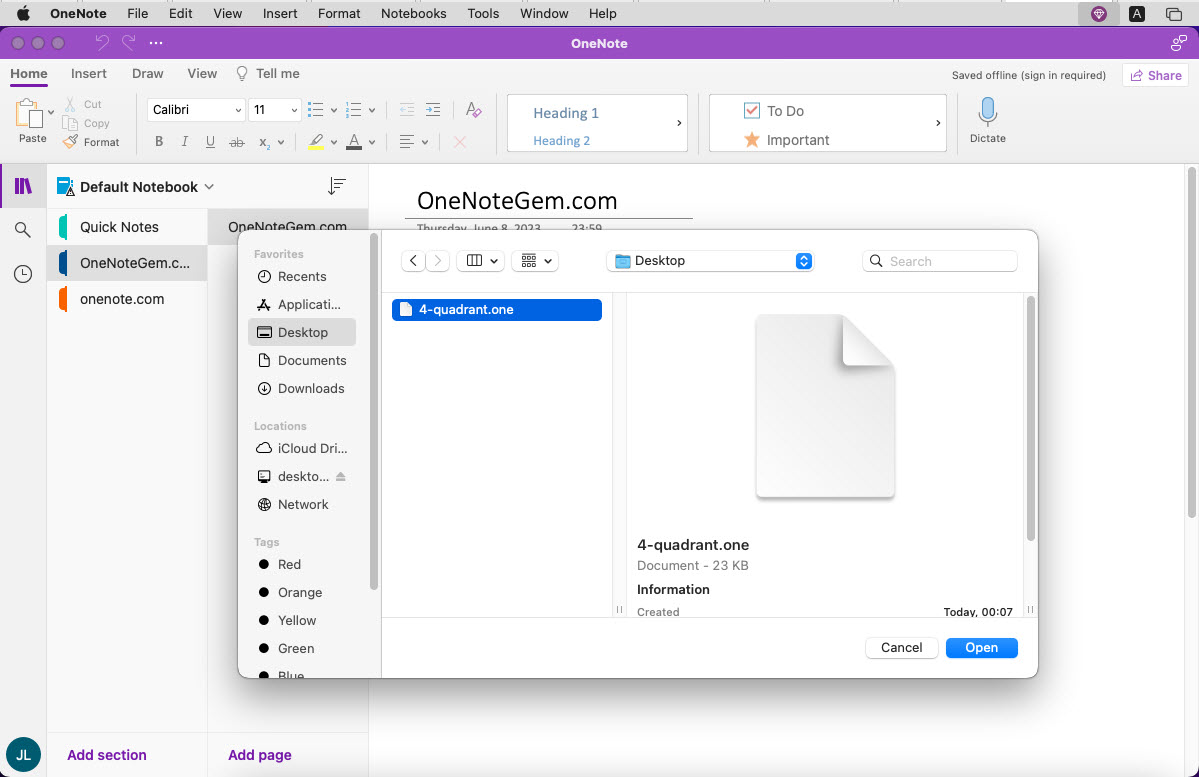Undo the last action
This screenshot has width=1199, height=777.
(102, 43)
